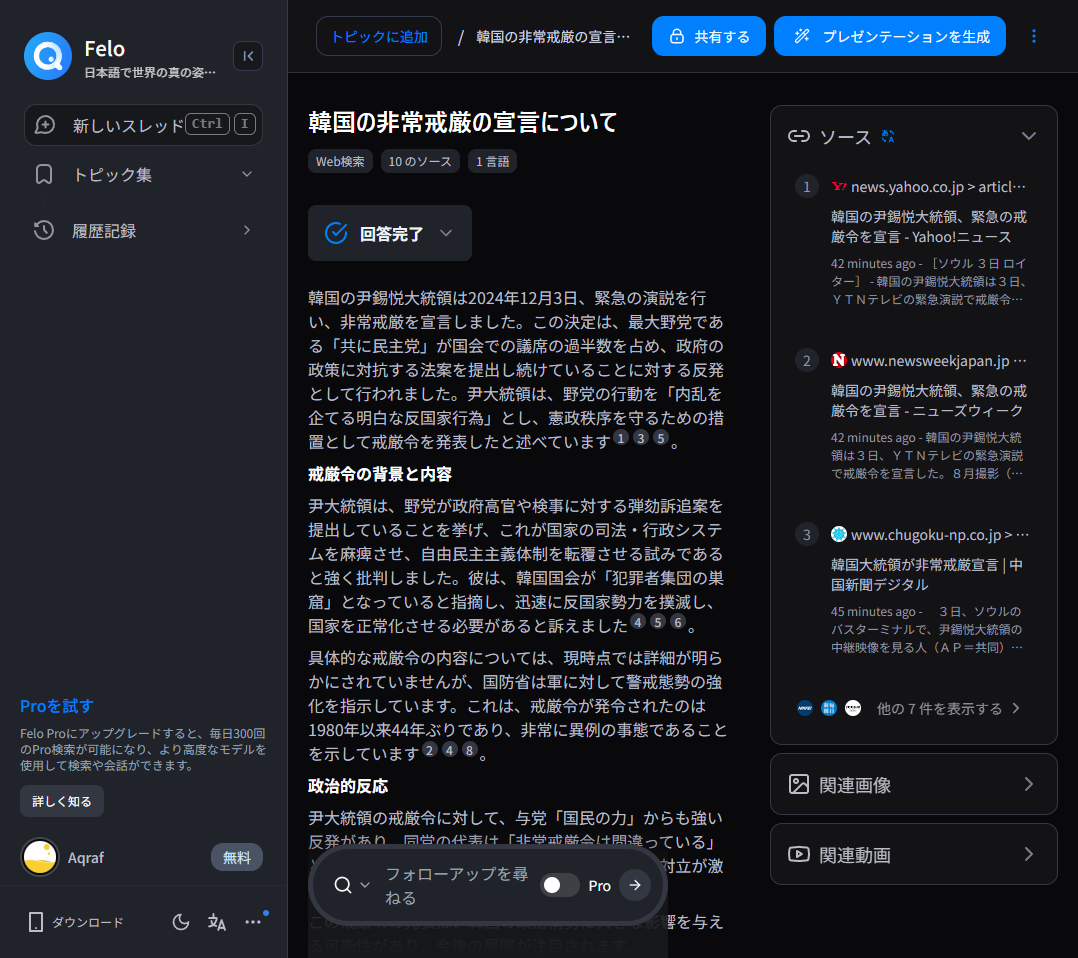Click the フォローアップを尋ねる input field
The image size is (1078, 958).
point(457,885)
